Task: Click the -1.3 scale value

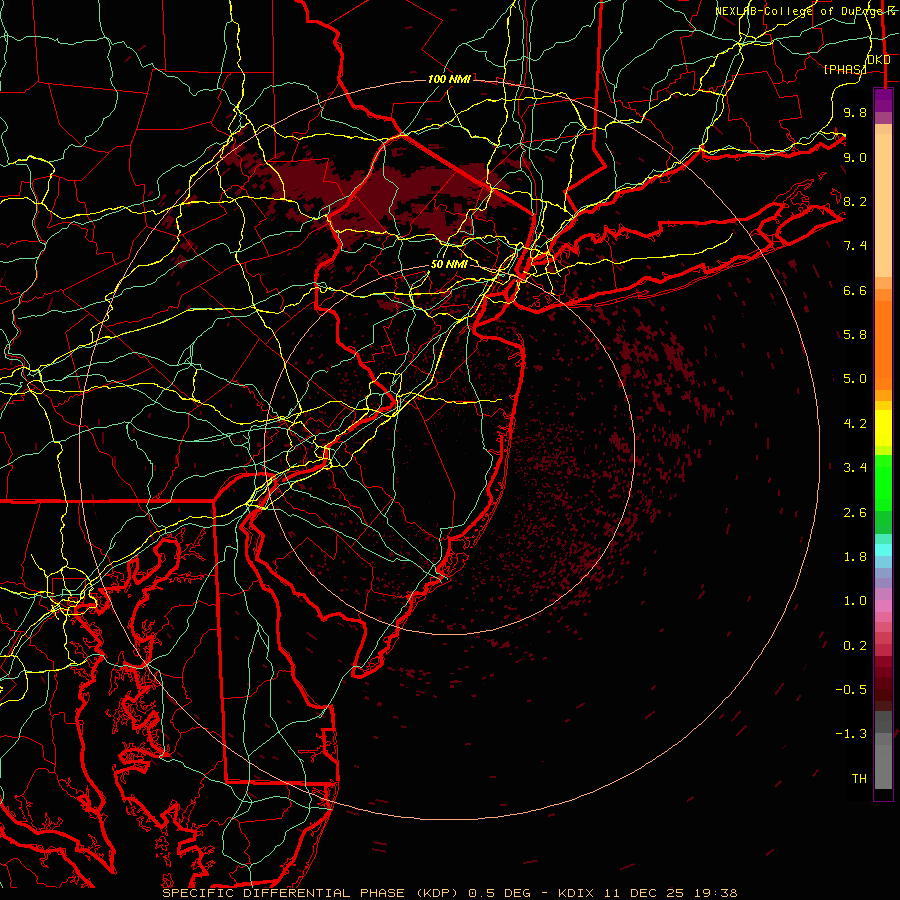Action: click(851, 734)
